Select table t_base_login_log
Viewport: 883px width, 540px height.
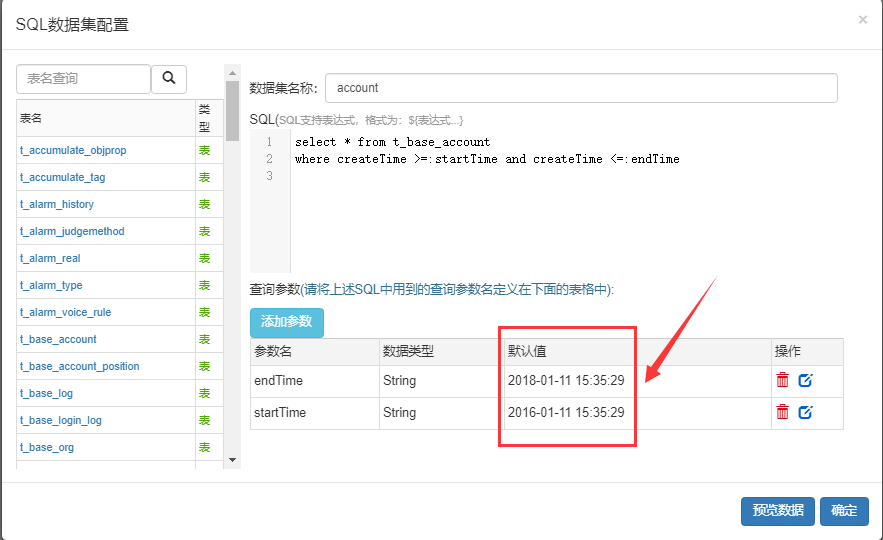pos(61,421)
